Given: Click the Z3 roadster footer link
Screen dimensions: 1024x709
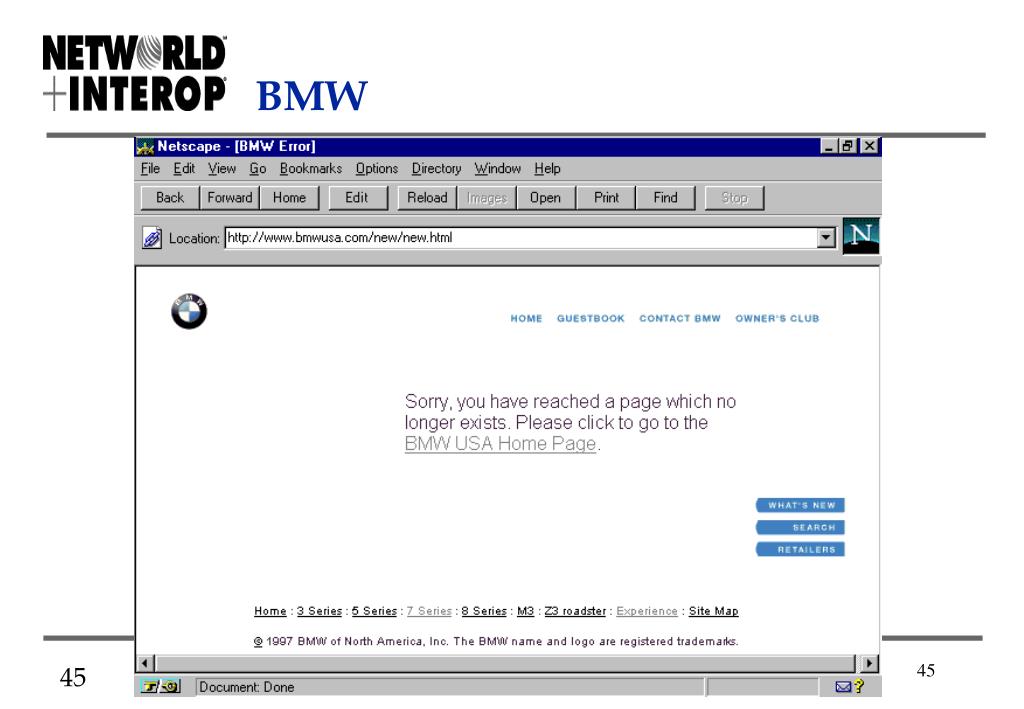Looking at the screenshot, I should click(x=575, y=611).
